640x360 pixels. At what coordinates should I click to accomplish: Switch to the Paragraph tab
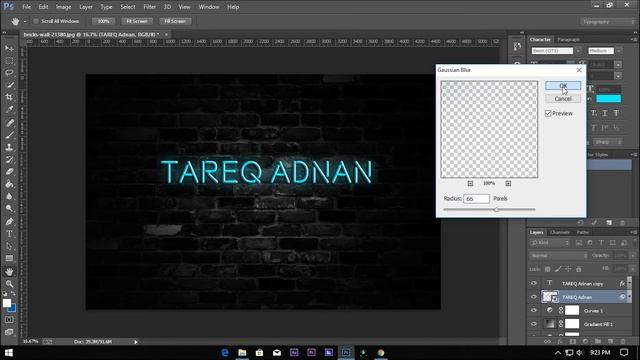point(569,40)
